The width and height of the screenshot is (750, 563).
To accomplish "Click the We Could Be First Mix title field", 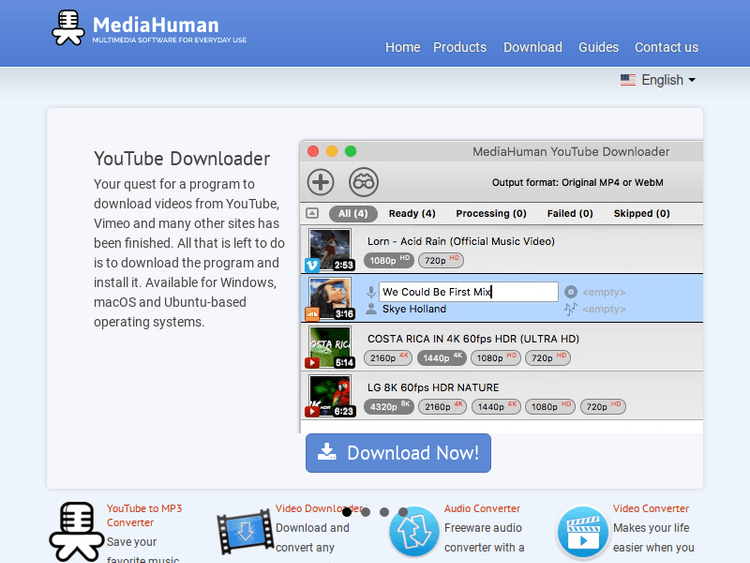I will pos(468,292).
